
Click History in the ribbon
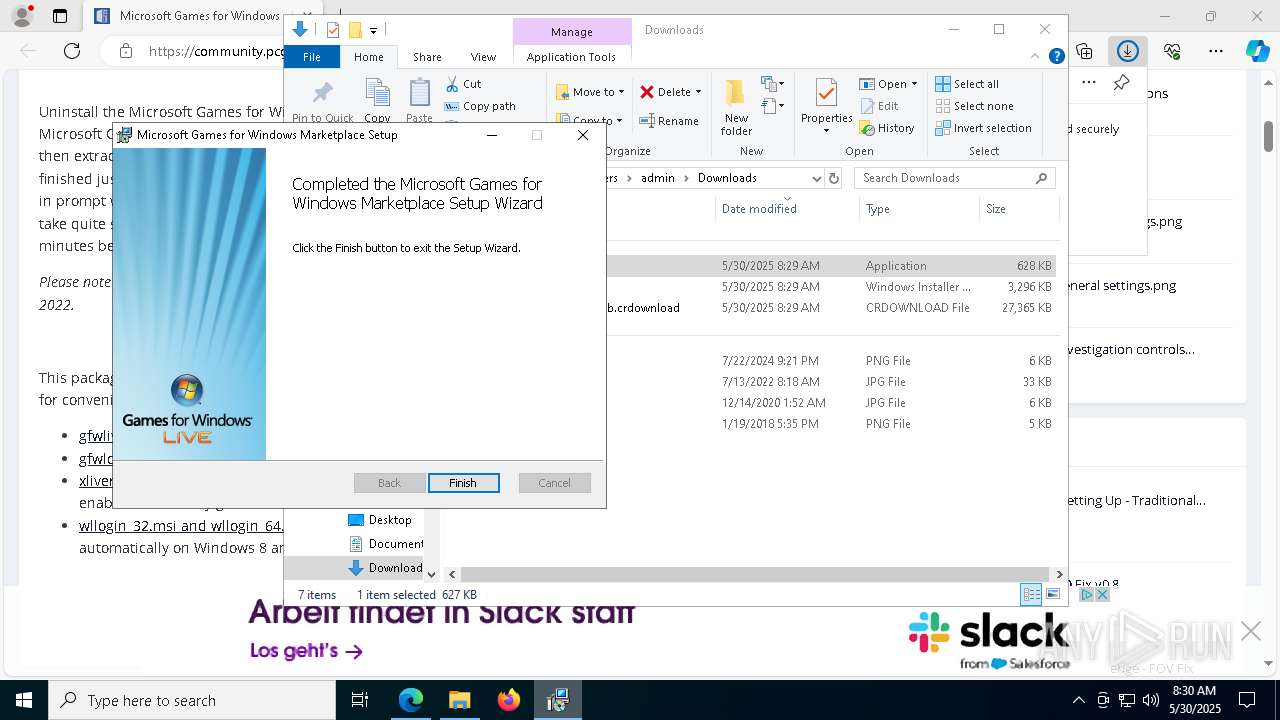click(886, 128)
